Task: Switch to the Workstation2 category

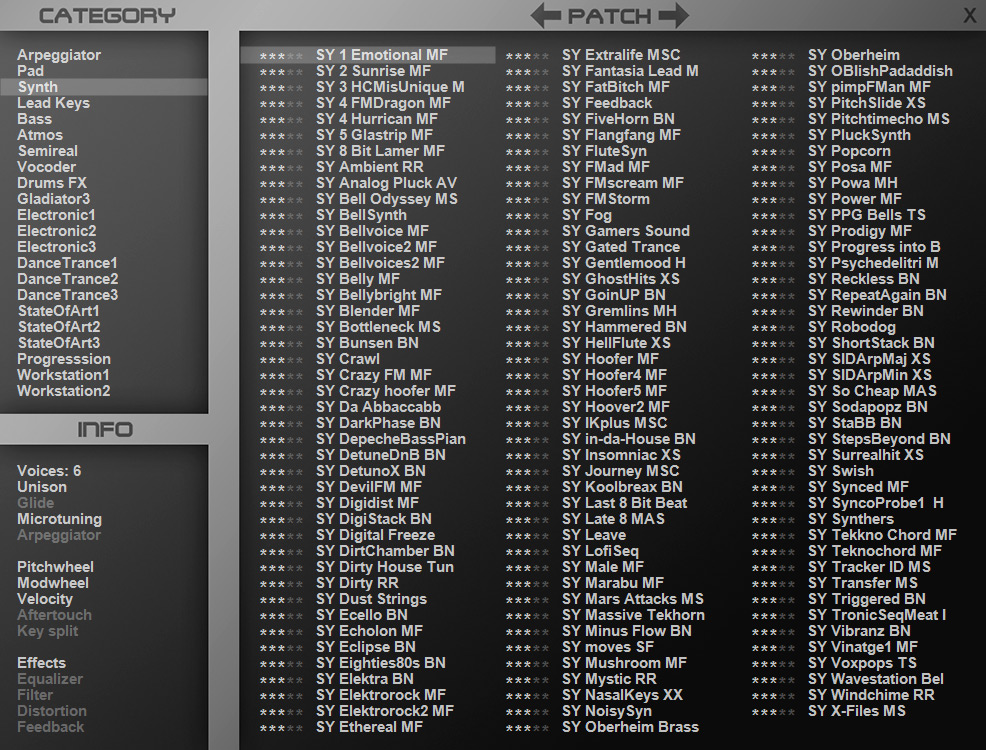Action: [x=63, y=391]
